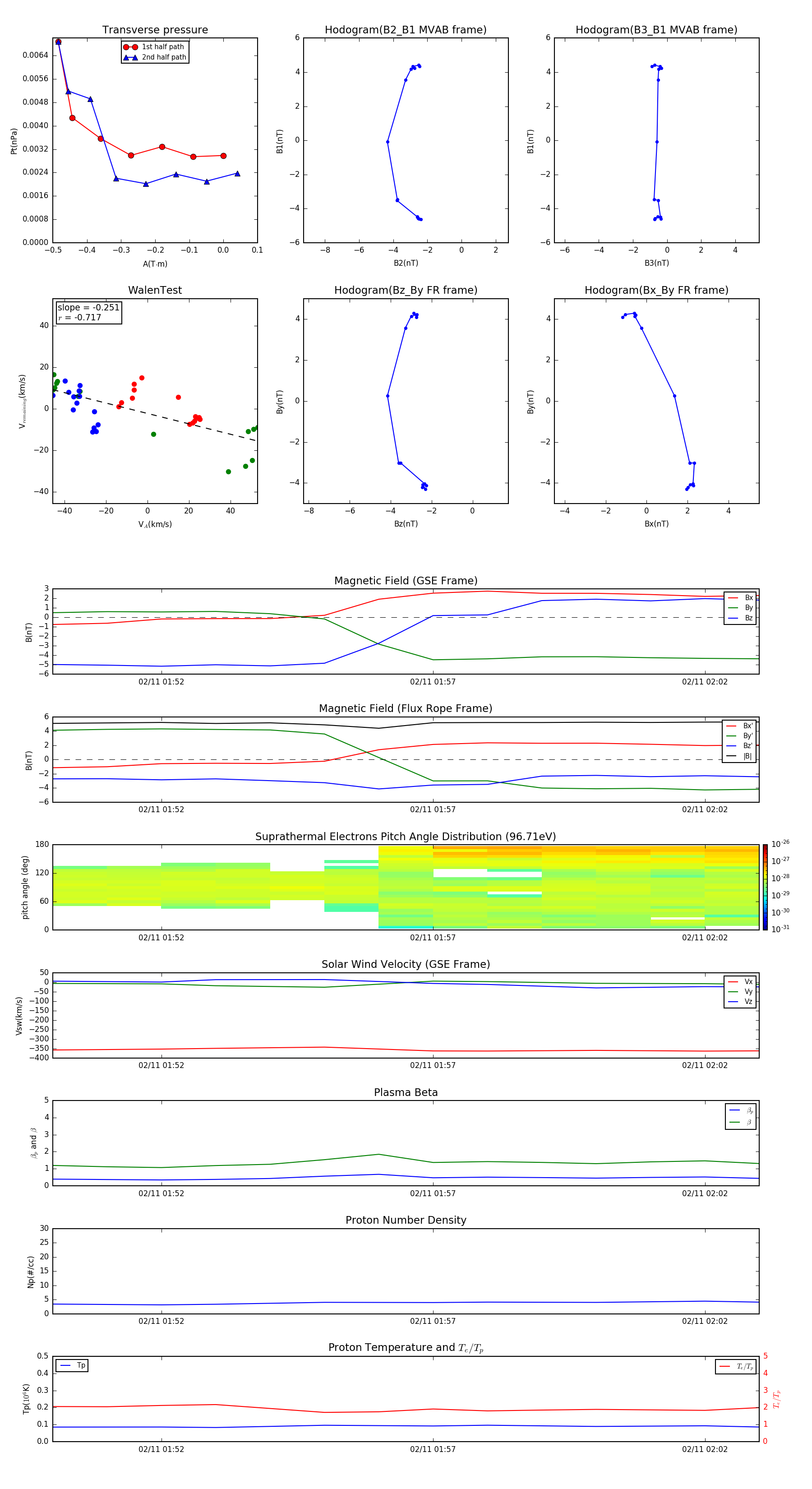The height and width of the screenshot is (1489, 812).
Task: Click the 'WalenTest' plot title
Action: point(155,290)
